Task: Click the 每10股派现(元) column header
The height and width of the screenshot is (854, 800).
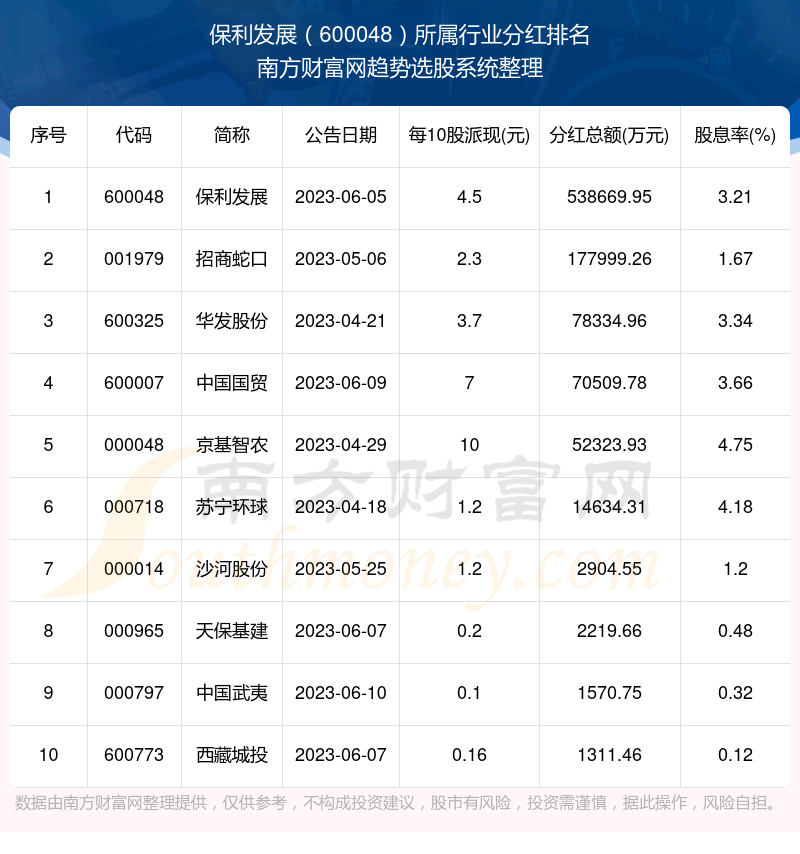Action: coord(469,136)
